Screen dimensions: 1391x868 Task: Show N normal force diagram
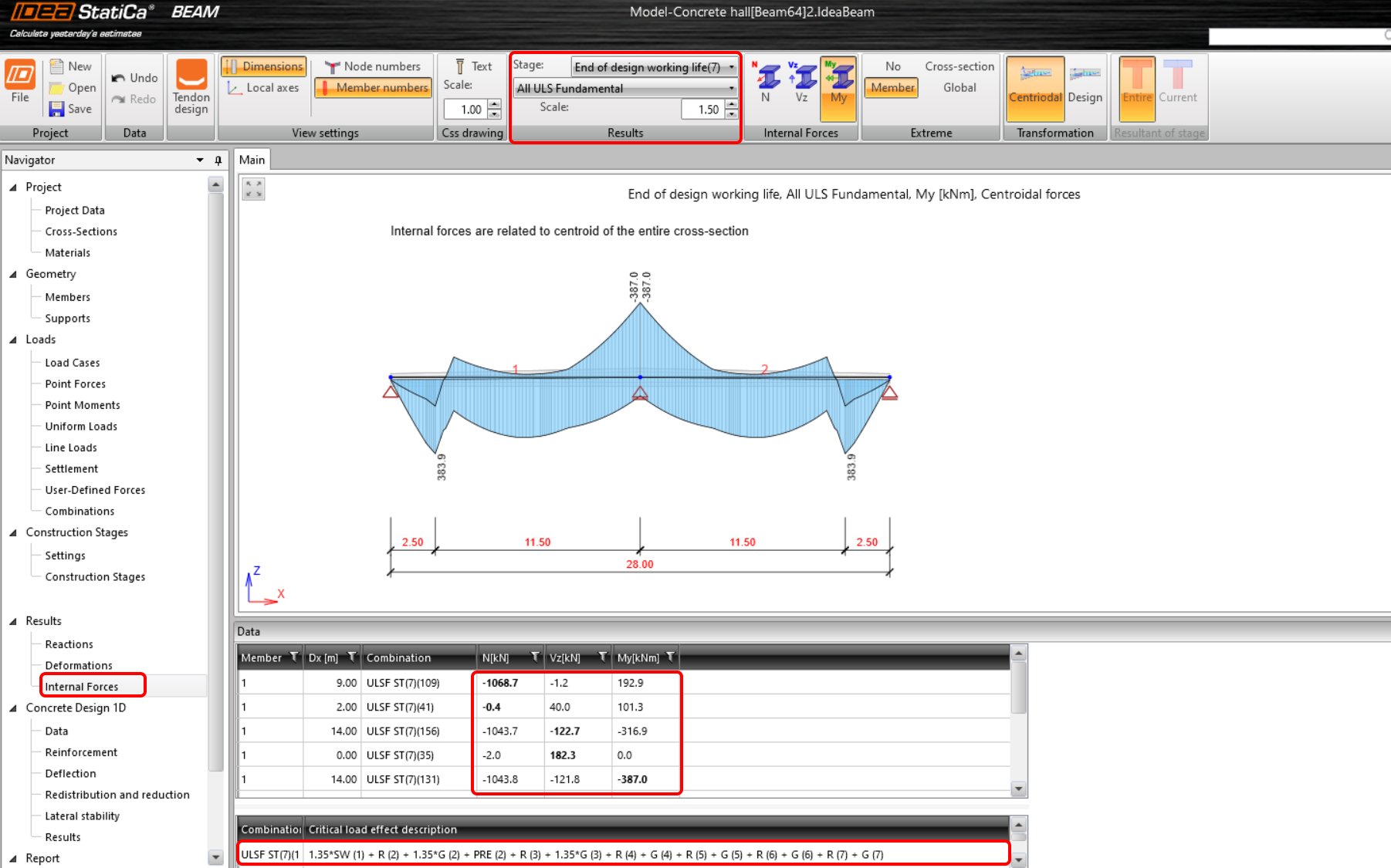tap(766, 82)
